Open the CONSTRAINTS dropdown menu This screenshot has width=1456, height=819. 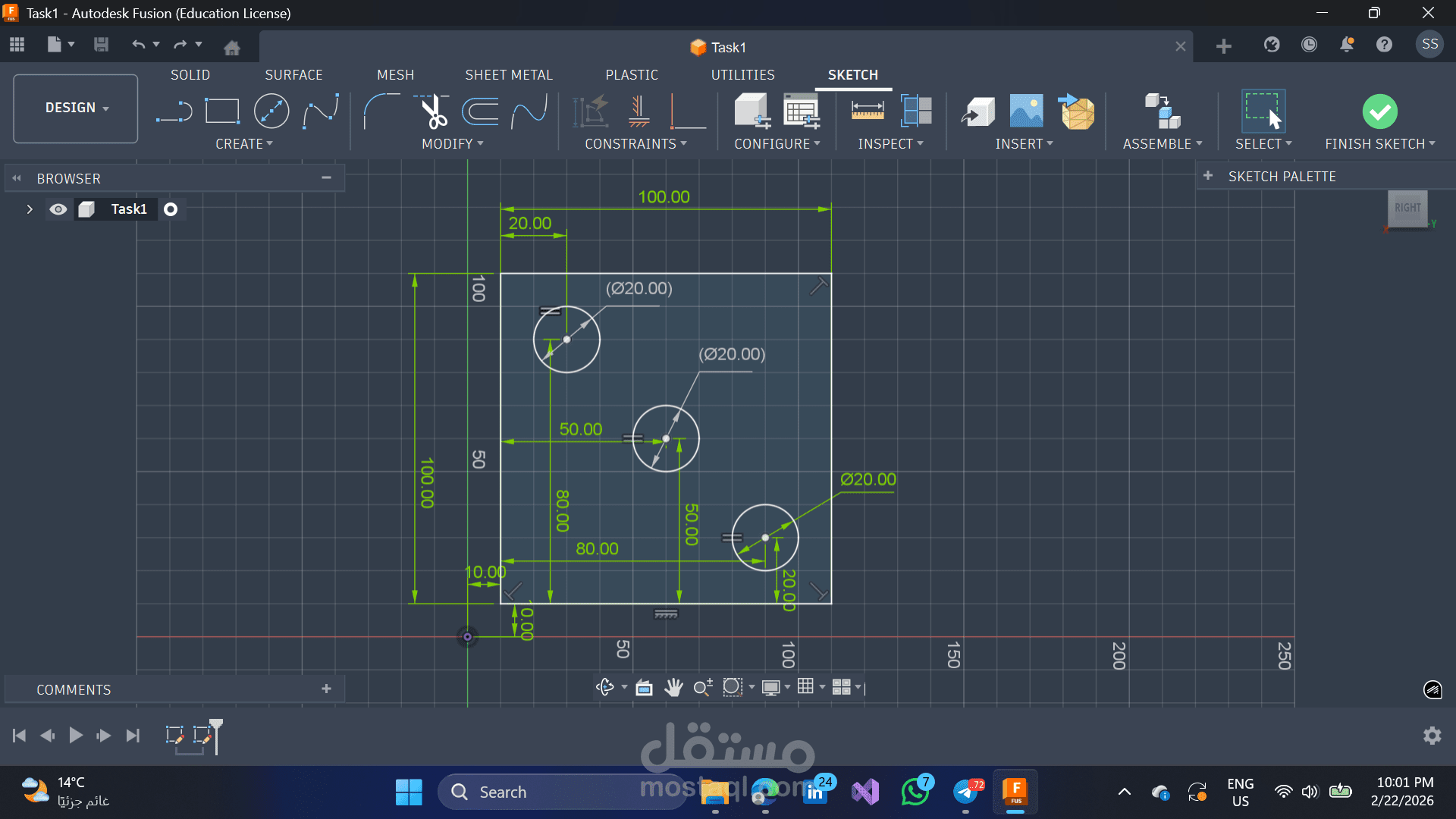635,144
